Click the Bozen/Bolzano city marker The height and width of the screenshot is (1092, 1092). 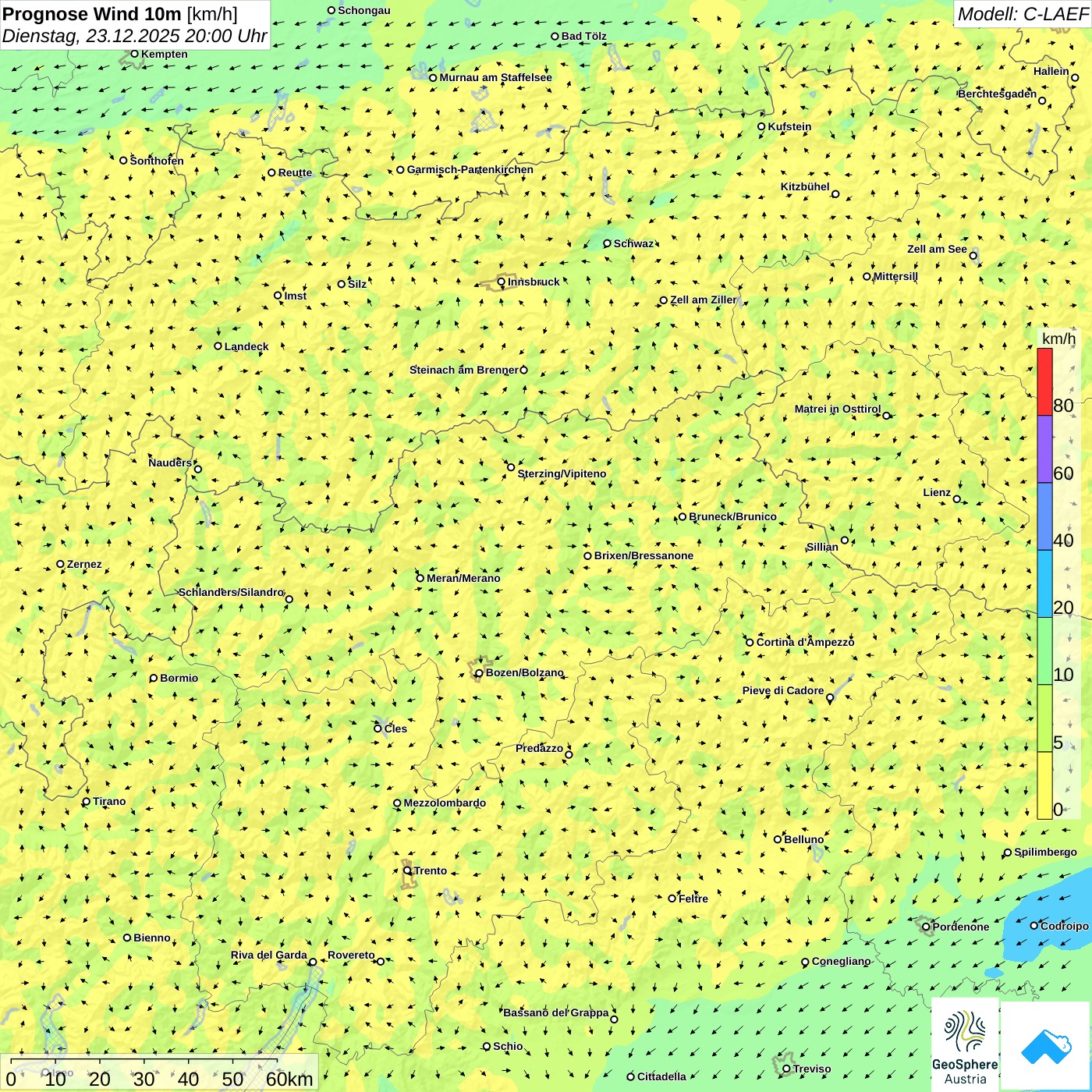(479, 673)
